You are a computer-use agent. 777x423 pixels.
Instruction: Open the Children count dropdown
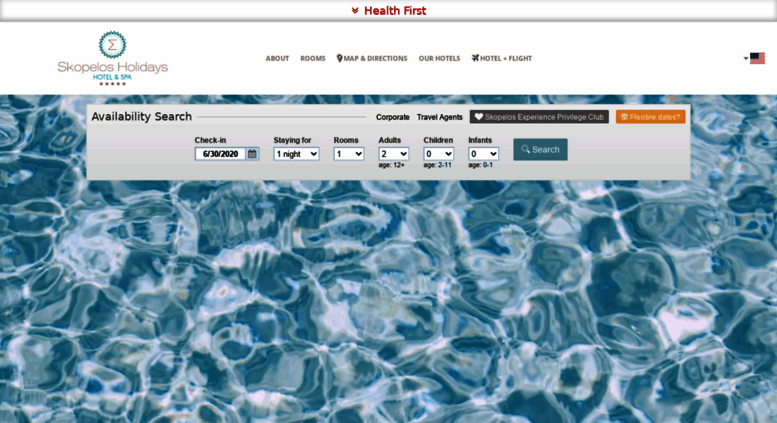[439, 154]
